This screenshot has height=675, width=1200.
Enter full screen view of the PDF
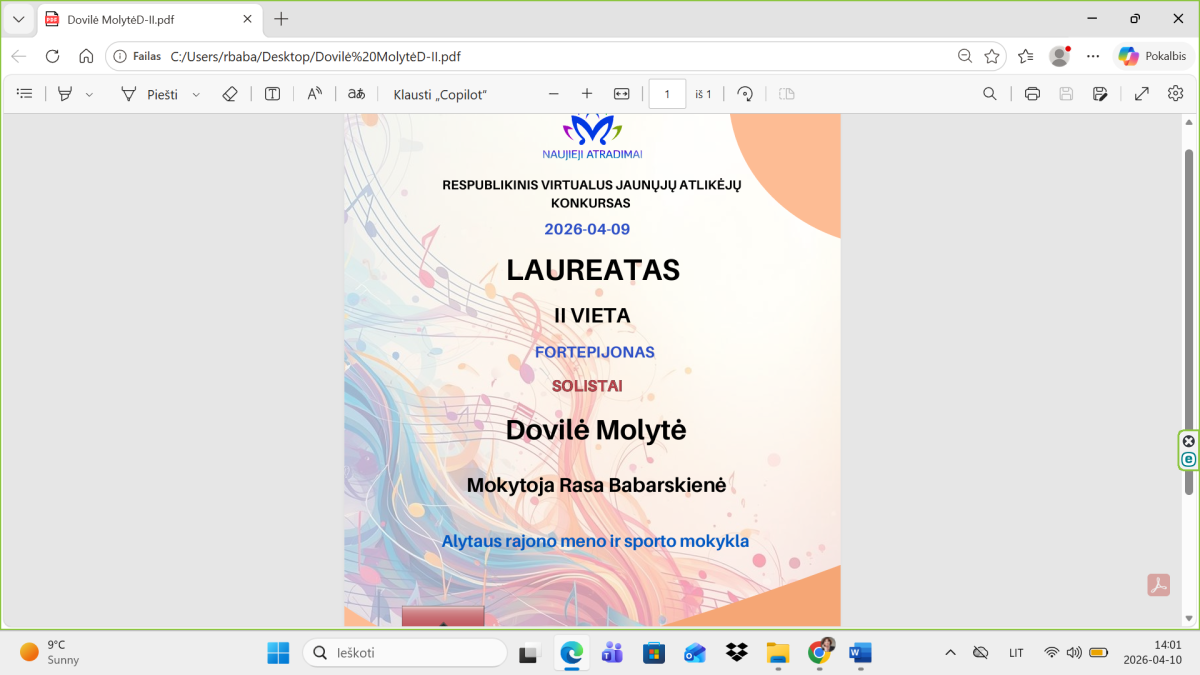(1141, 94)
